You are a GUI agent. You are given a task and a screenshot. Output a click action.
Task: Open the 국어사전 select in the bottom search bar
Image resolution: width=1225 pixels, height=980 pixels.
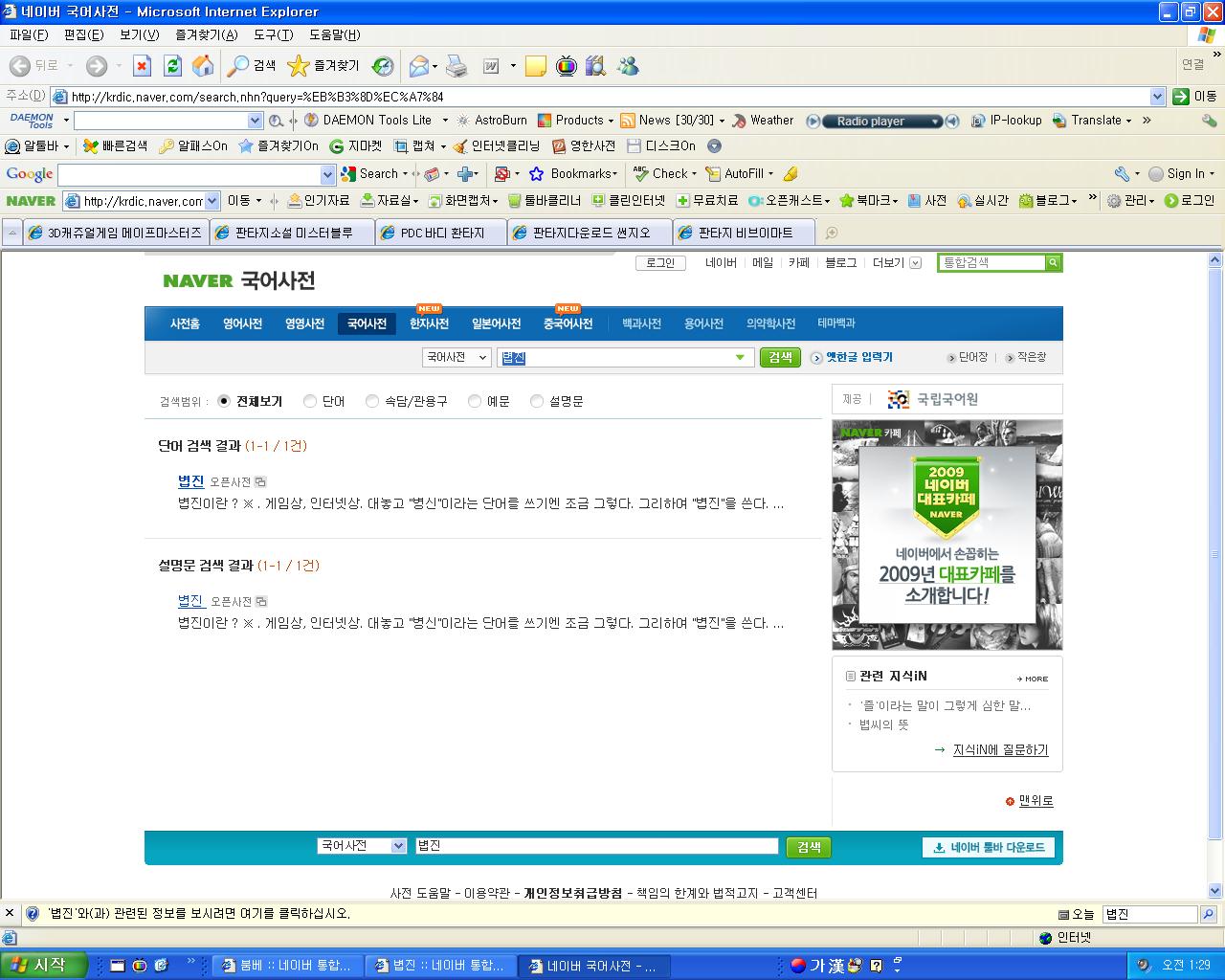363,846
